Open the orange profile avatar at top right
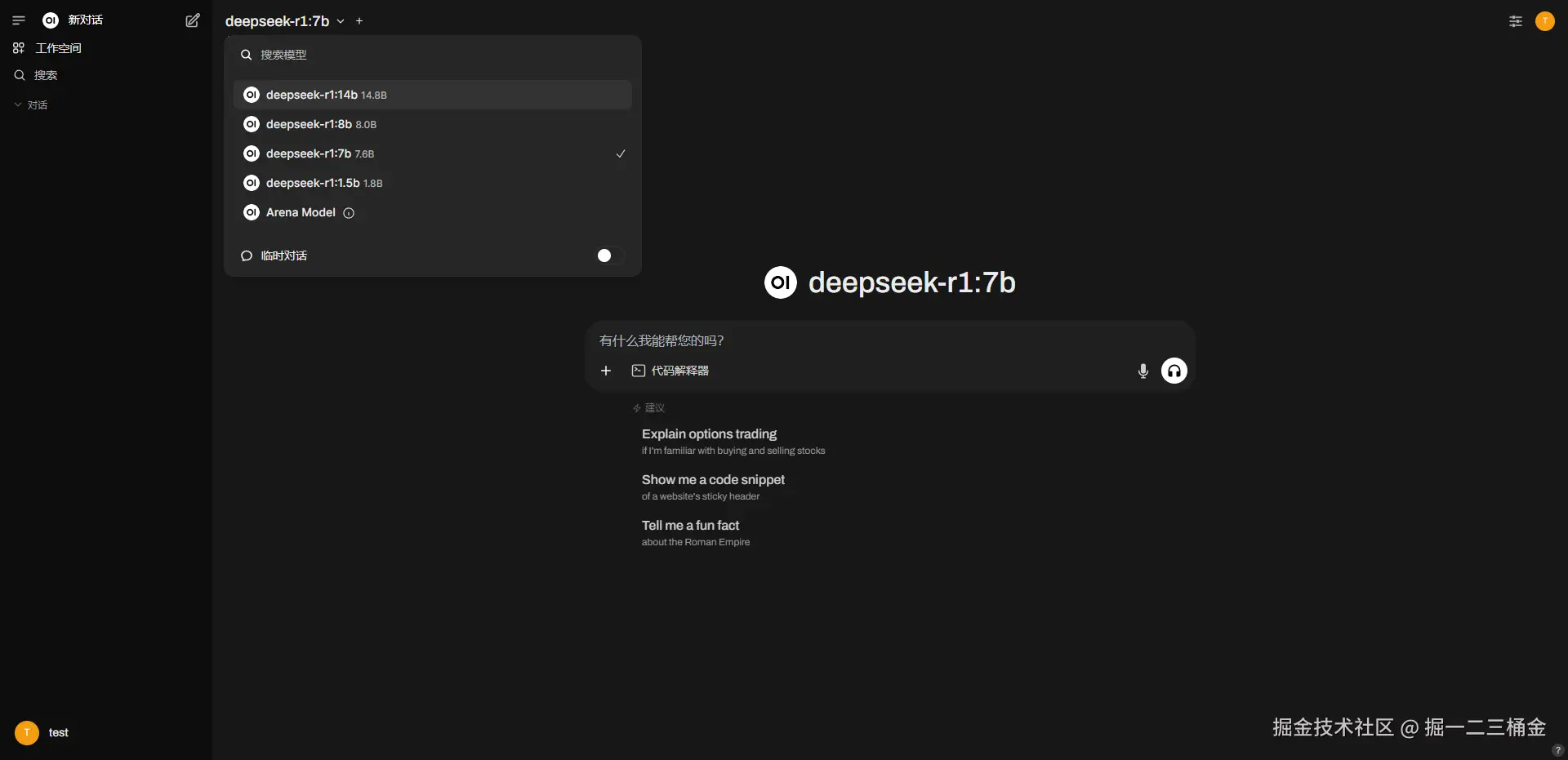Image resolution: width=1568 pixels, height=760 pixels. [x=1545, y=21]
